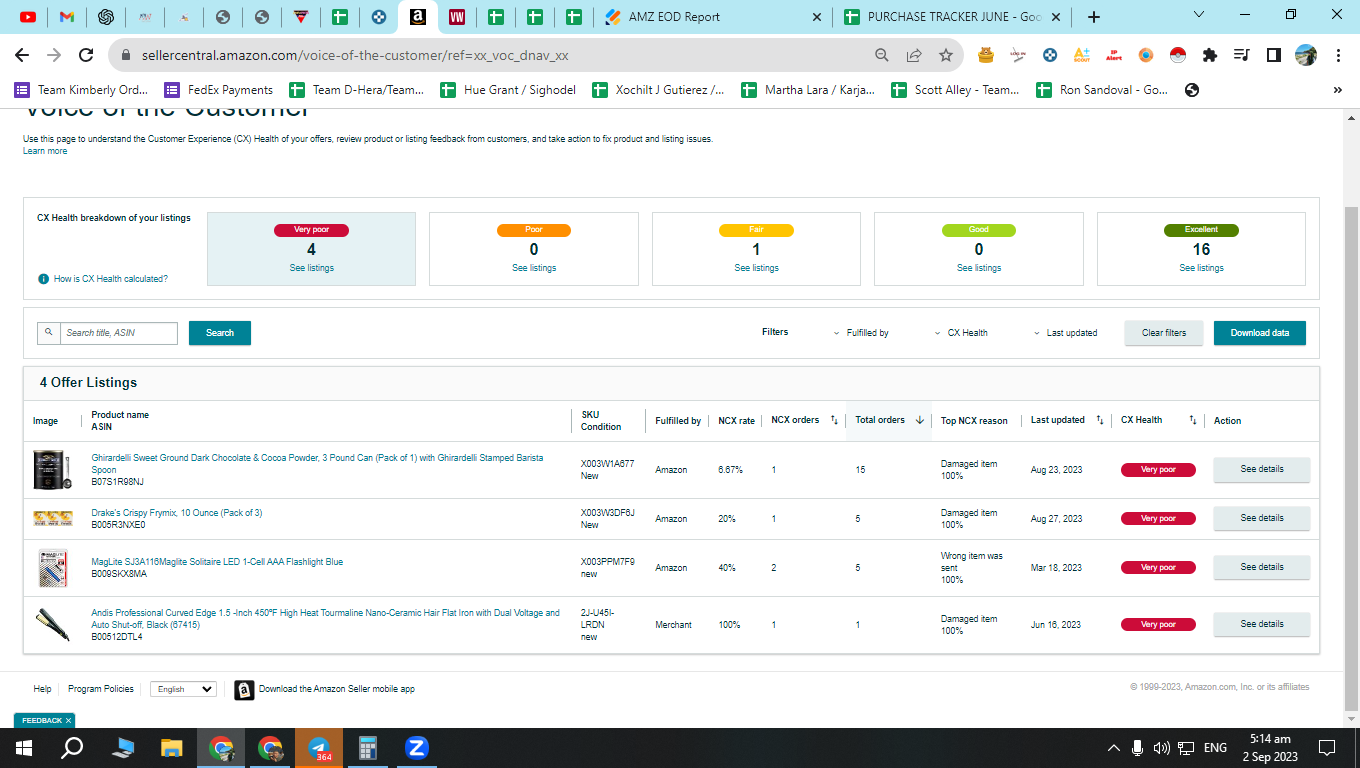
Task: Focus the Search title, ASIN field
Action: coord(118,333)
